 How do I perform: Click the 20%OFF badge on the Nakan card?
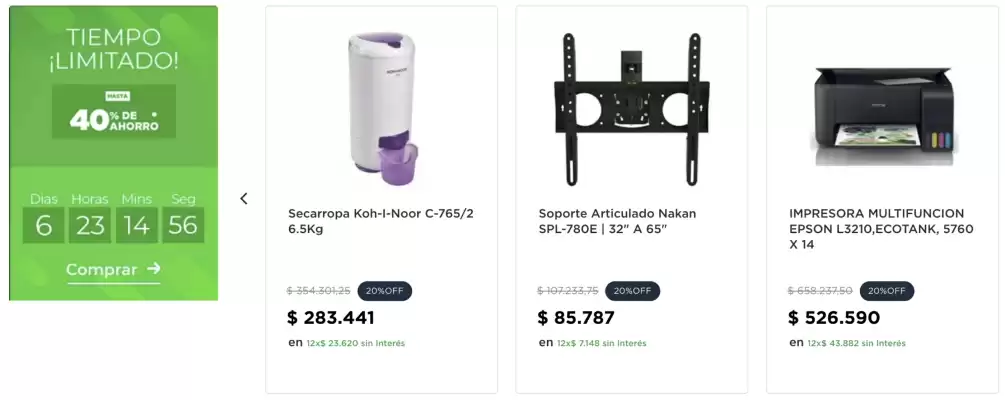(632, 291)
